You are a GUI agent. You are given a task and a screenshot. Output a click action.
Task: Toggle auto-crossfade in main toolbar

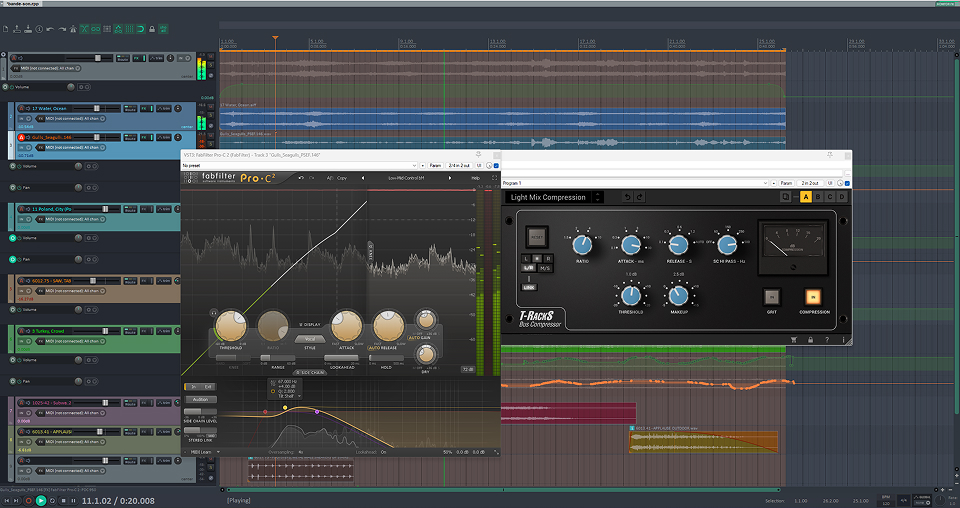coord(84,29)
